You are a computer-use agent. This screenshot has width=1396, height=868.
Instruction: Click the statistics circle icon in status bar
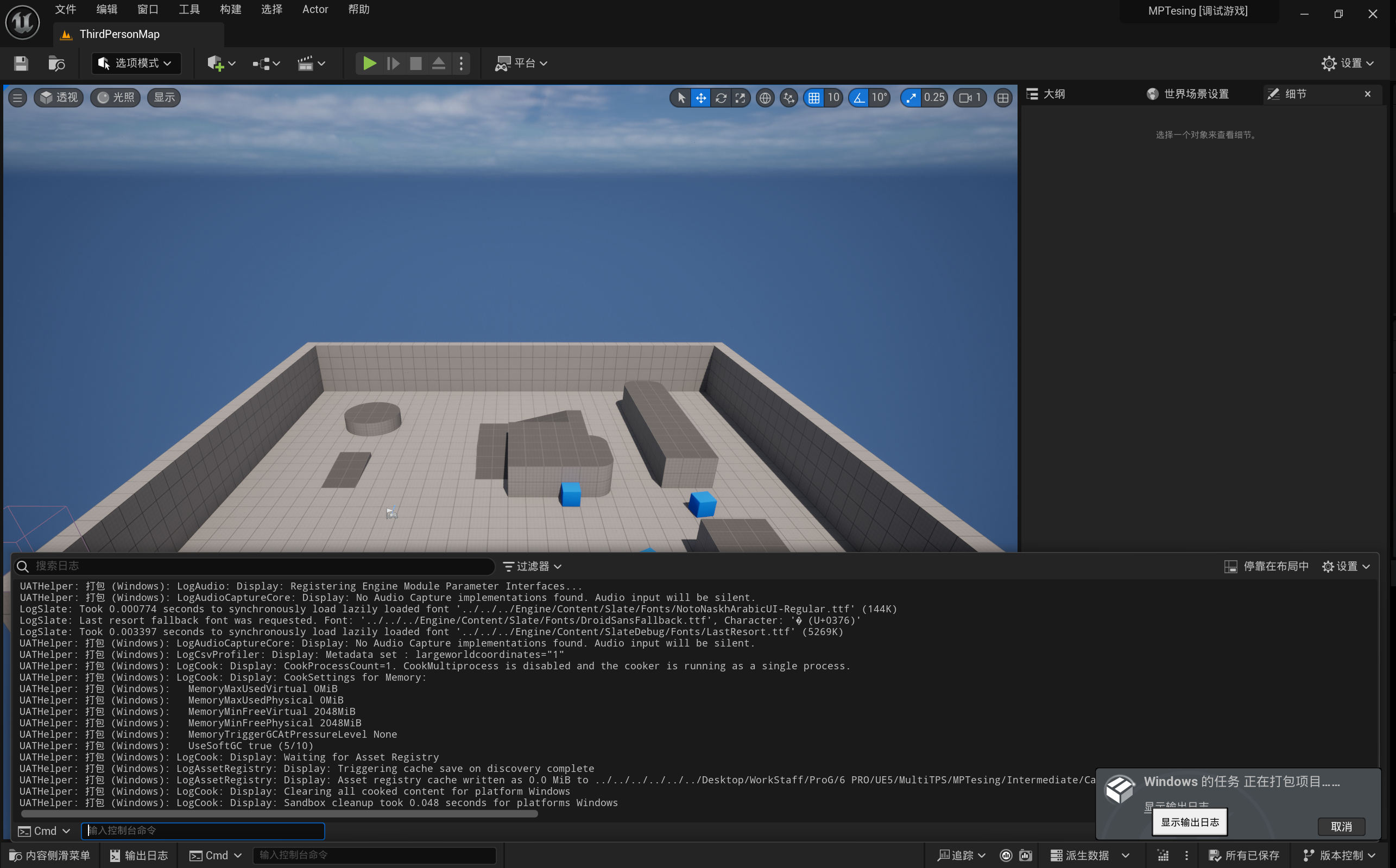pyautogui.click(x=1006, y=856)
